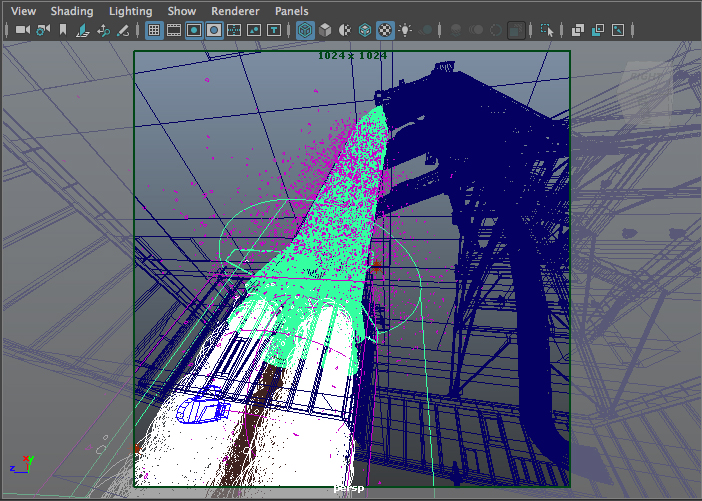Click the Use Default Material icon
Image resolution: width=702 pixels, height=501 pixels.
(x=345, y=30)
